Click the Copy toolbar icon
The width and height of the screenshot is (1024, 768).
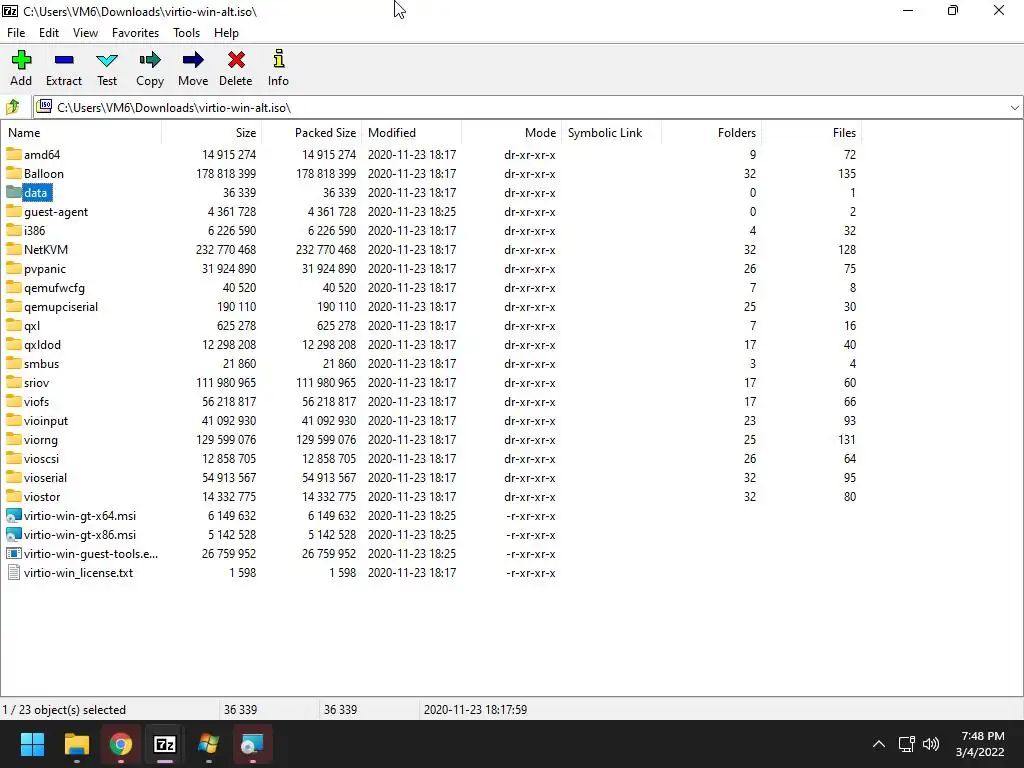click(x=150, y=60)
